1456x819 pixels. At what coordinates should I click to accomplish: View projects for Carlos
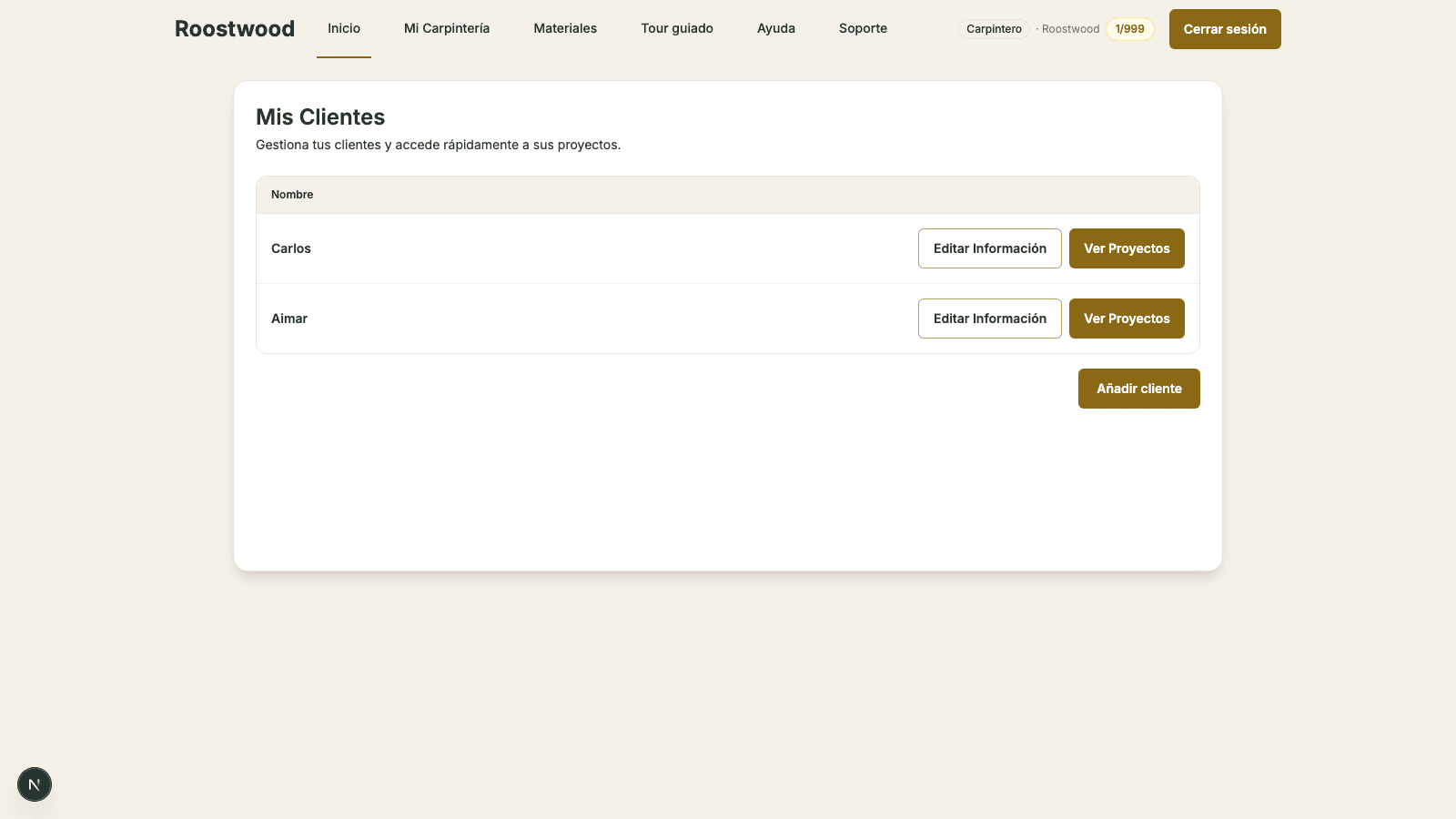tap(1127, 248)
